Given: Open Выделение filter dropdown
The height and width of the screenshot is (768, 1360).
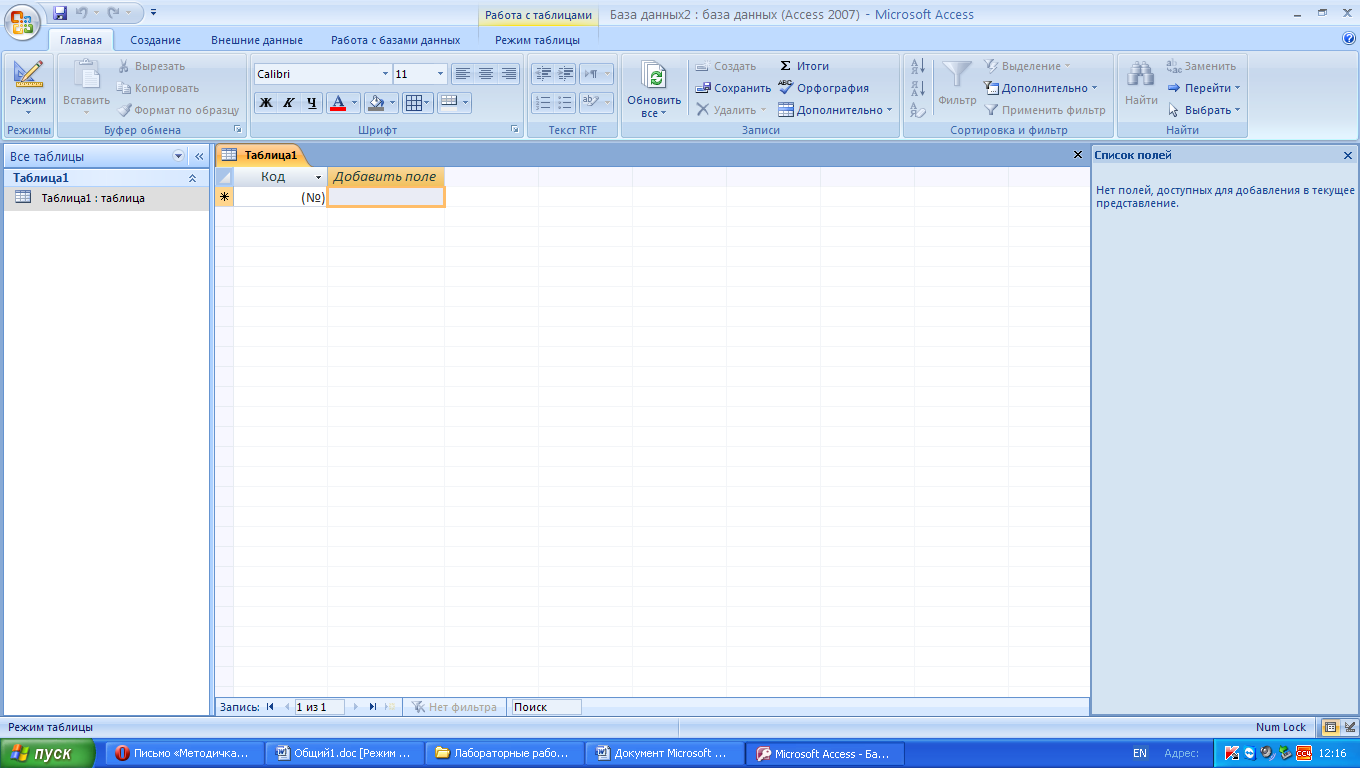Looking at the screenshot, I should 1027,66.
